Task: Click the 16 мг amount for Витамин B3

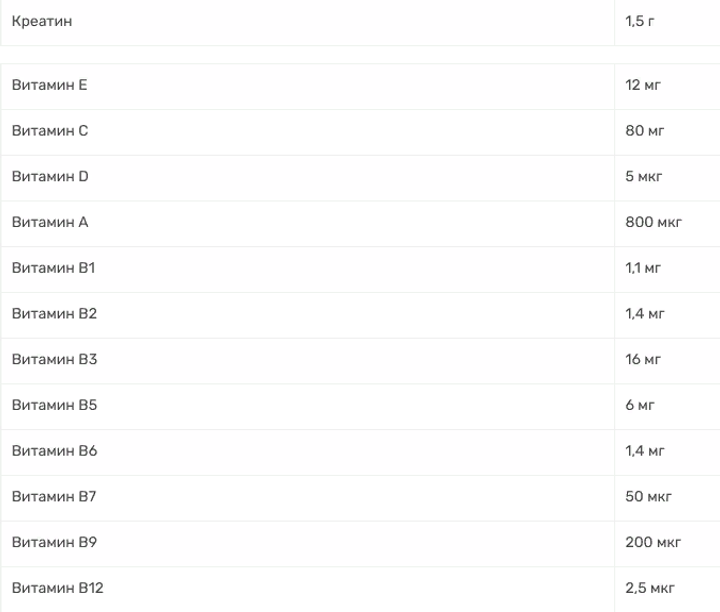Action: click(x=643, y=360)
